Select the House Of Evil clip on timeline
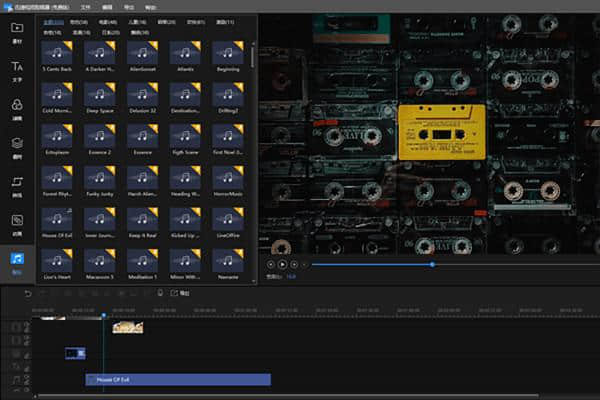 (x=178, y=380)
